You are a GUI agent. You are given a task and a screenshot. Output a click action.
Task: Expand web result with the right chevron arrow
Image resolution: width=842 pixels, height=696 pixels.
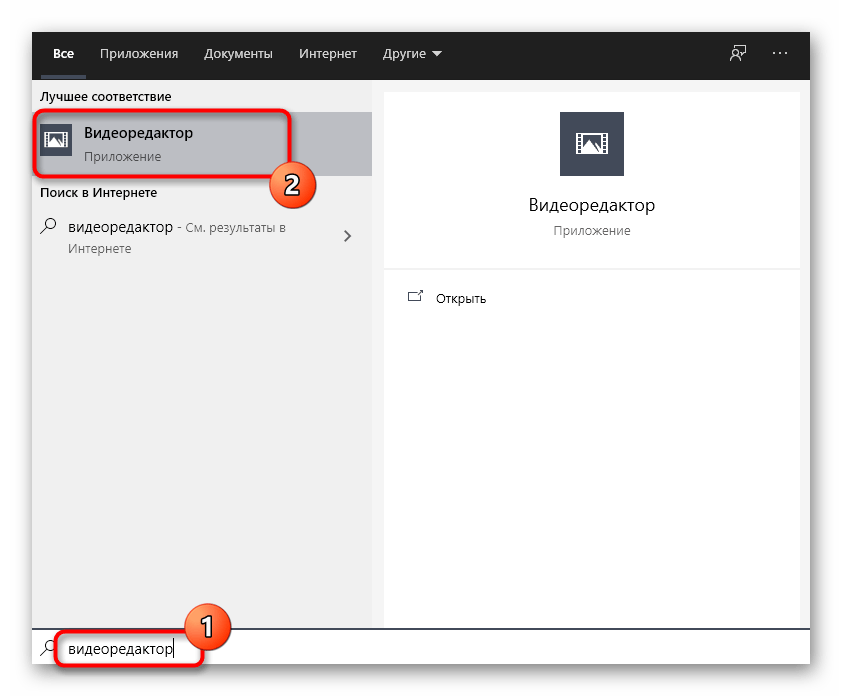[347, 237]
